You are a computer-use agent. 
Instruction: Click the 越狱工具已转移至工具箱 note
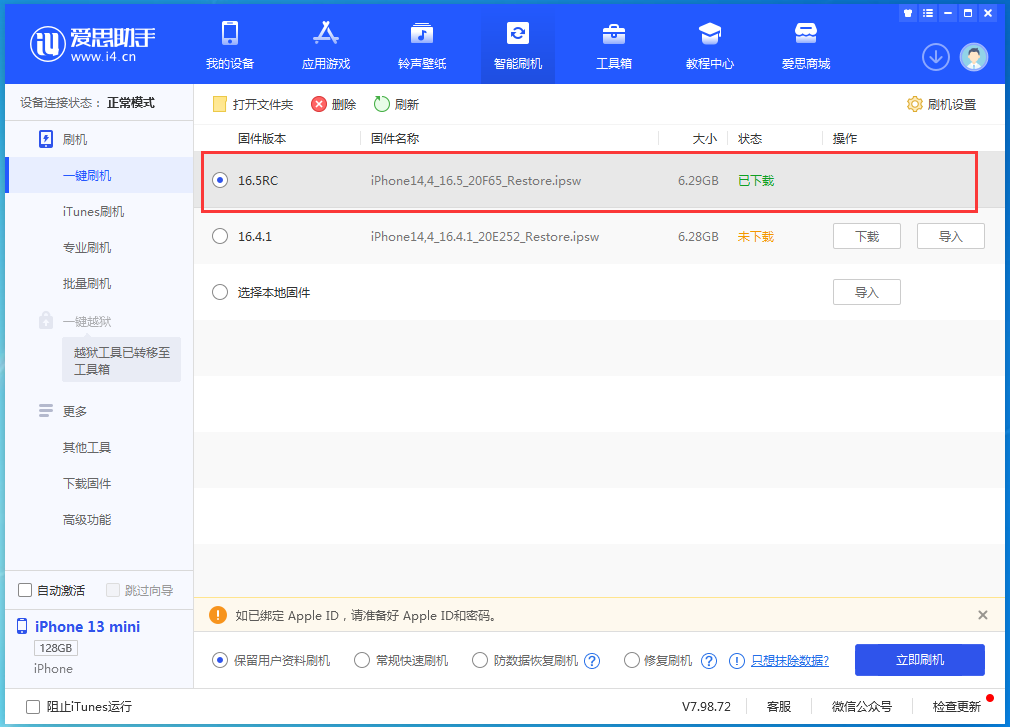pyautogui.click(x=121, y=360)
